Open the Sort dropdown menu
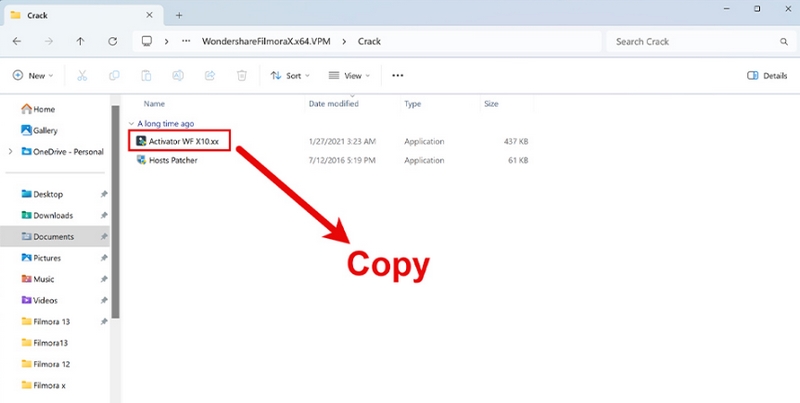Image resolution: width=800 pixels, height=403 pixels. (x=290, y=75)
